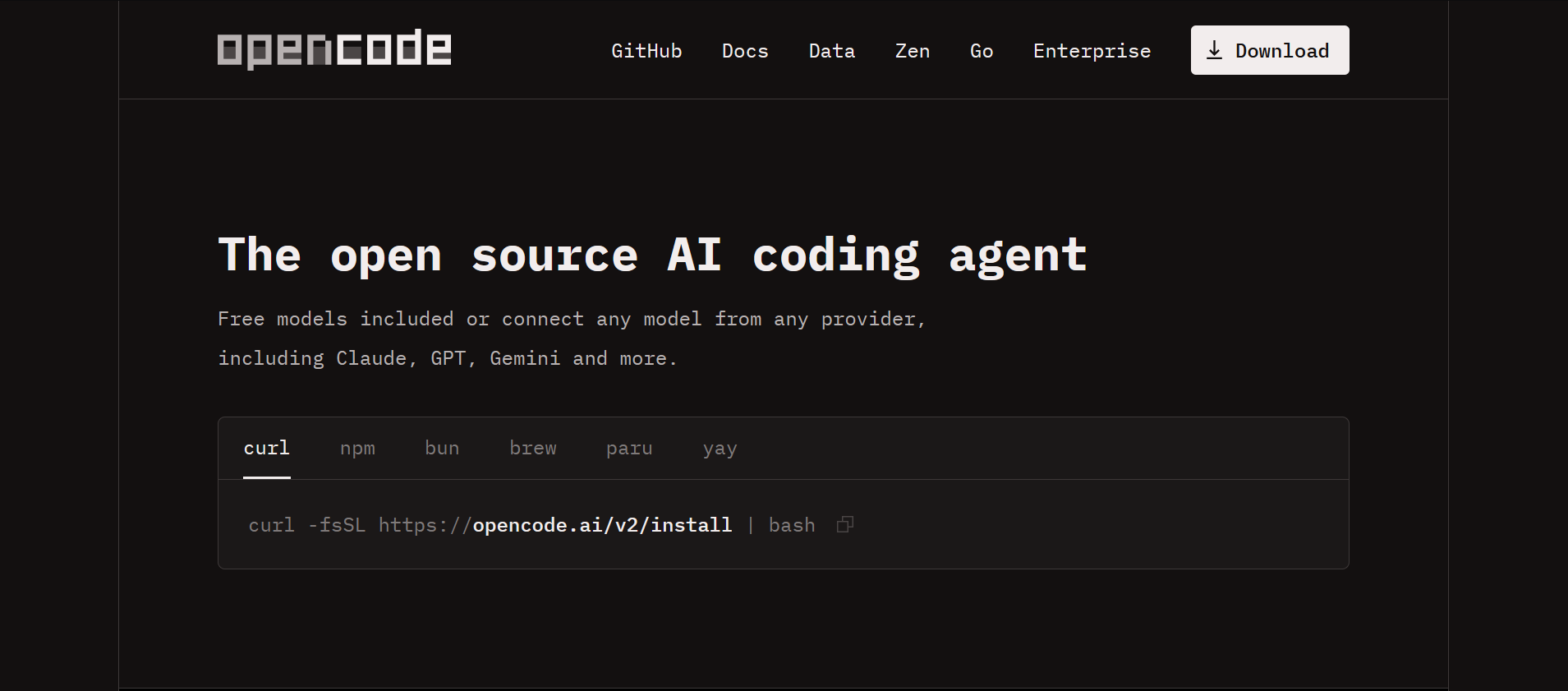This screenshot has height=691, width=1568.
Task: Select the brew install tab
Action: pyautogui.click(x=533, y=449)
